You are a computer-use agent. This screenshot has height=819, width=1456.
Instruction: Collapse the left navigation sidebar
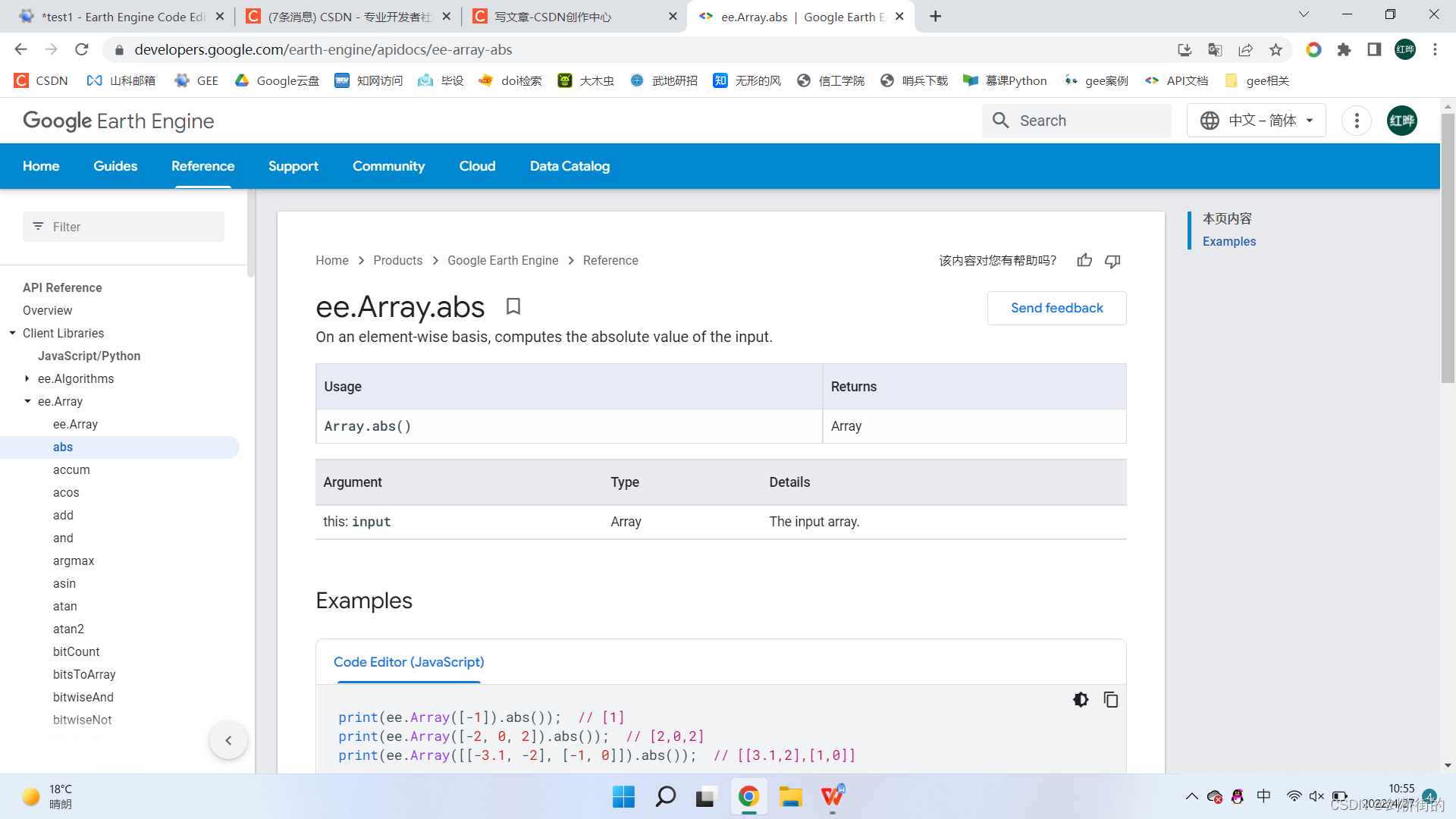pos(228,740)
